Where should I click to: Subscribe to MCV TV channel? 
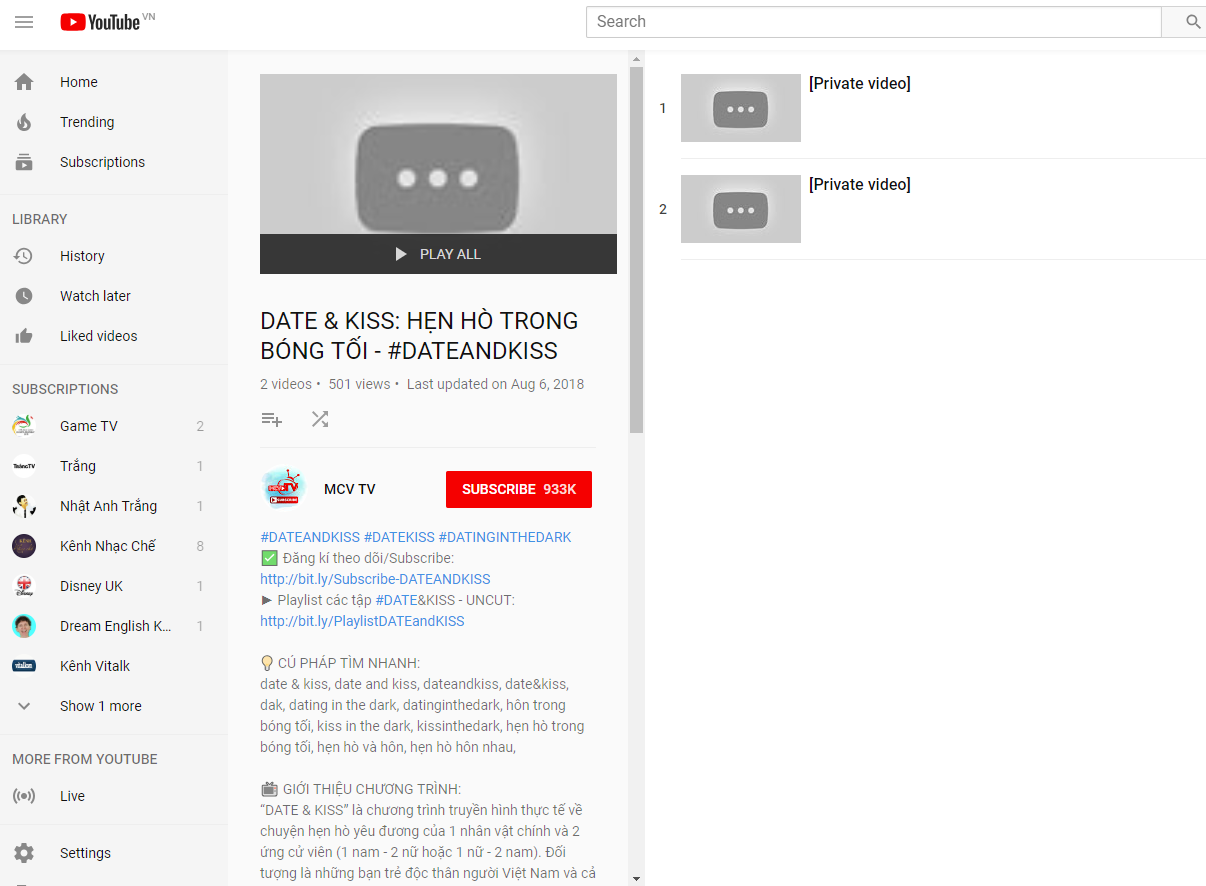pos(518,489)
